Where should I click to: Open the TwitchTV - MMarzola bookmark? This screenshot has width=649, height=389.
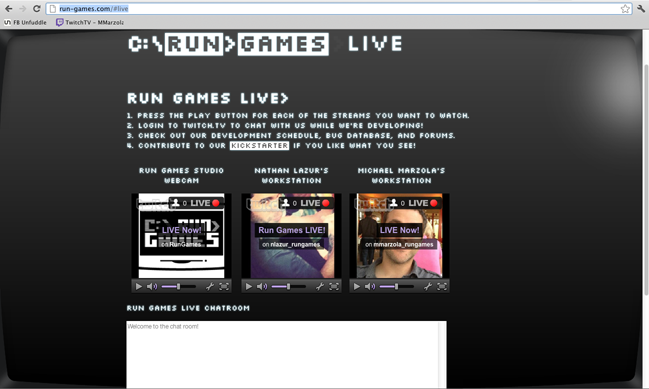(90, 22)
